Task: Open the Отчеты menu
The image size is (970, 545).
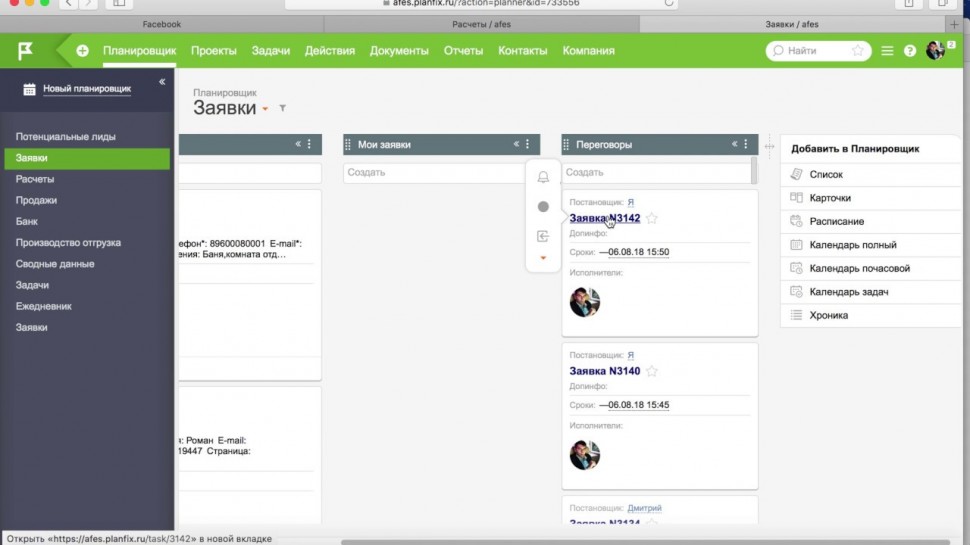Action: pos(463,51)
